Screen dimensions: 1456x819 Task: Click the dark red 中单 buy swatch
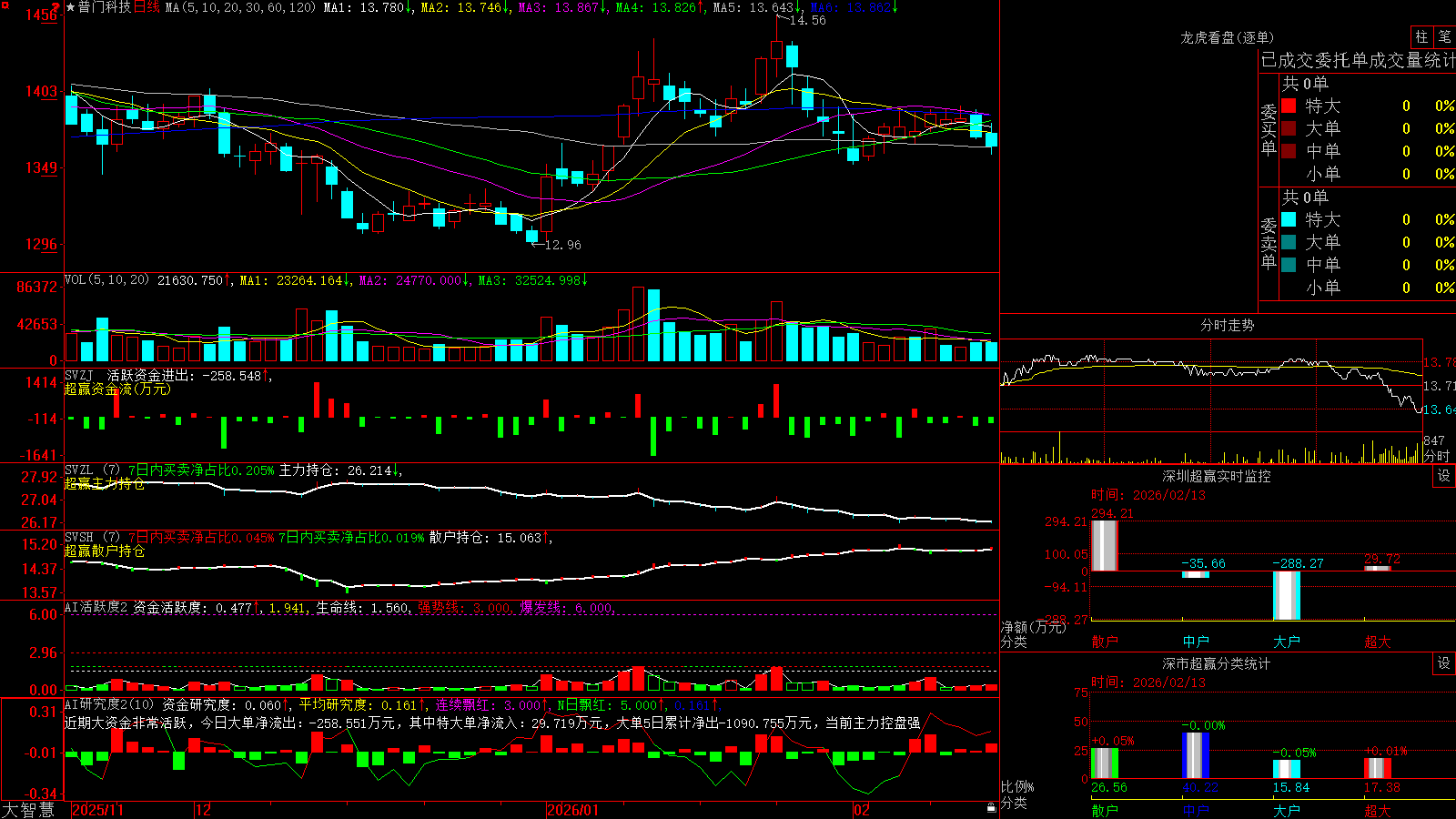(x=1289, y=151)
